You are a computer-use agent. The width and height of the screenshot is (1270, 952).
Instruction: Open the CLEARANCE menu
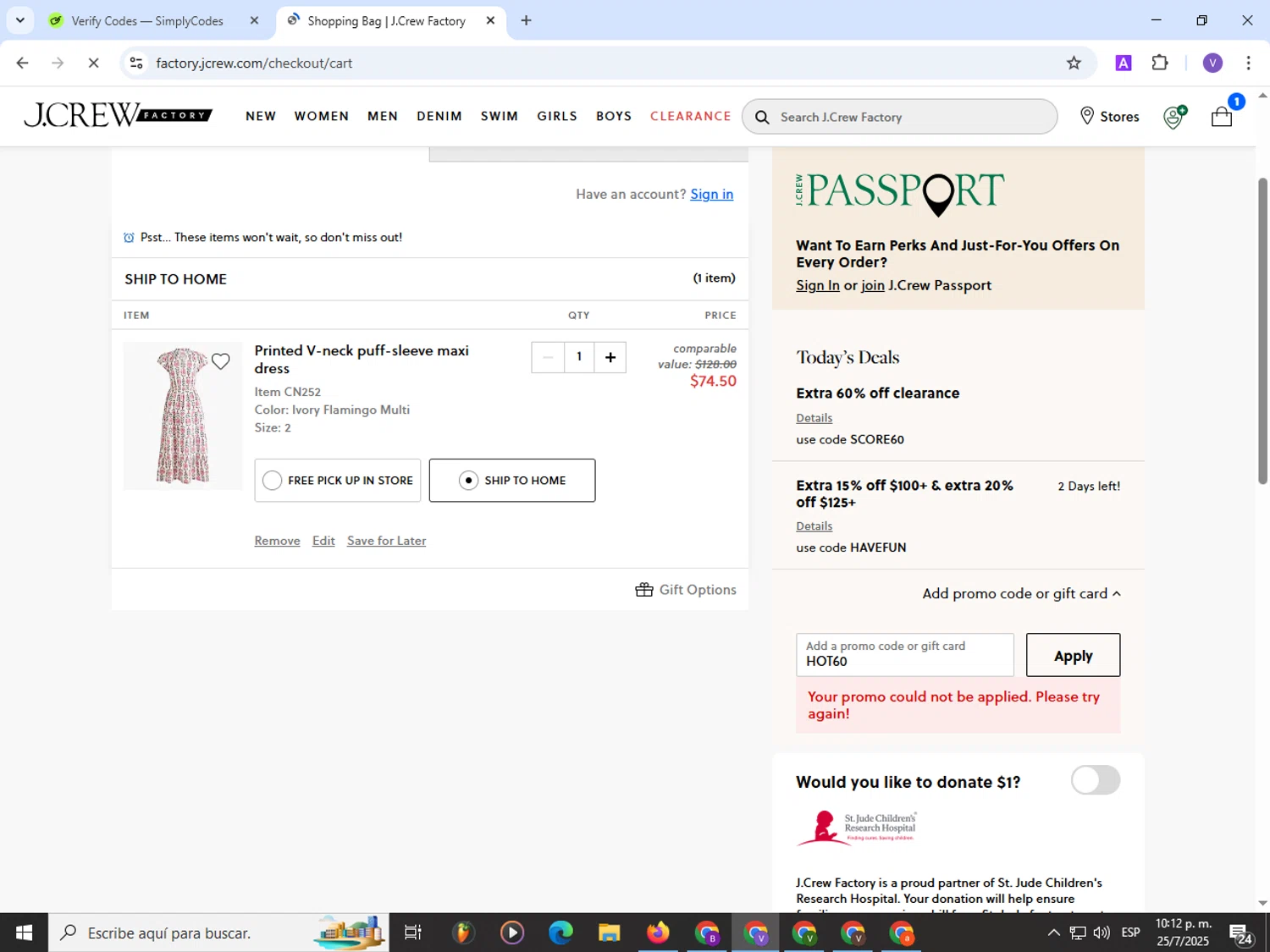691,116
